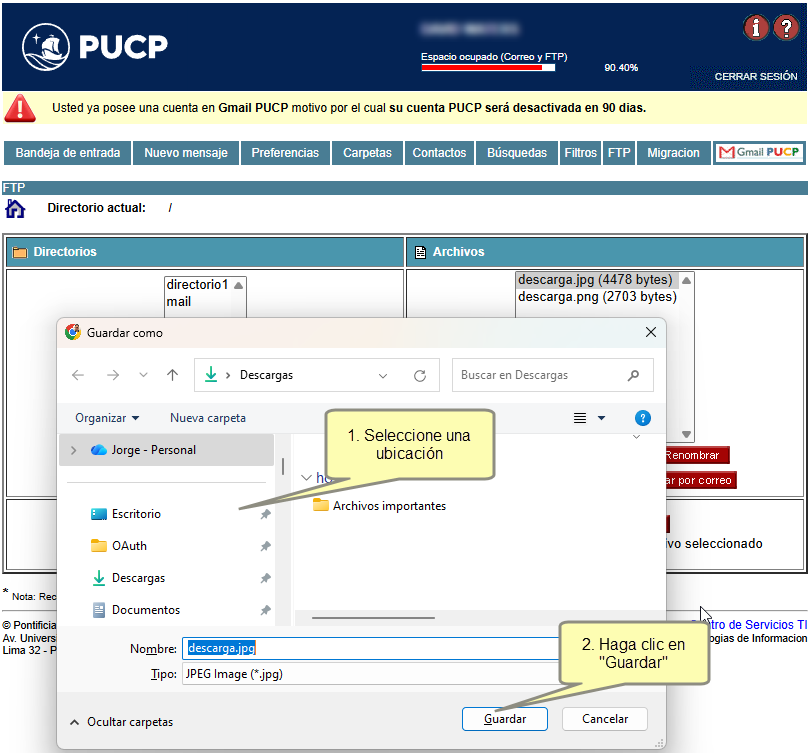Switch to the Preferencias tab

pos(285,153)
